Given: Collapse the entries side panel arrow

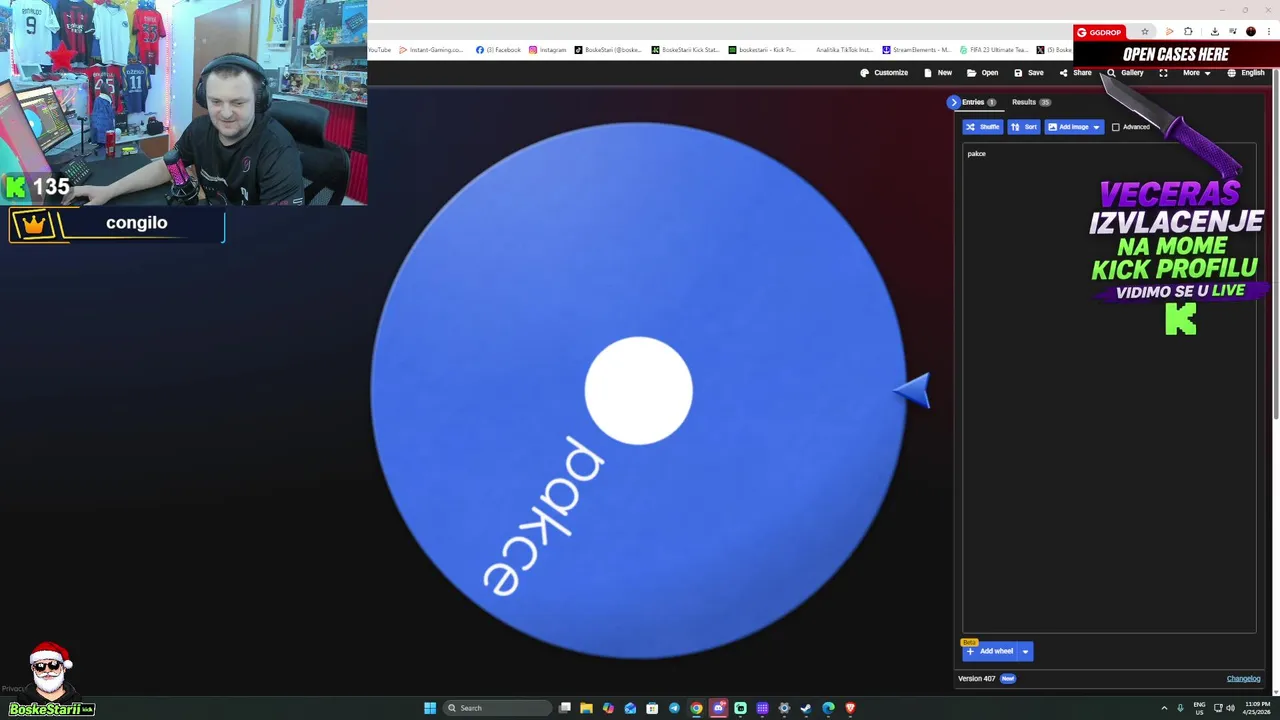Looking at the screenshot, I should [x=954, y=102].
